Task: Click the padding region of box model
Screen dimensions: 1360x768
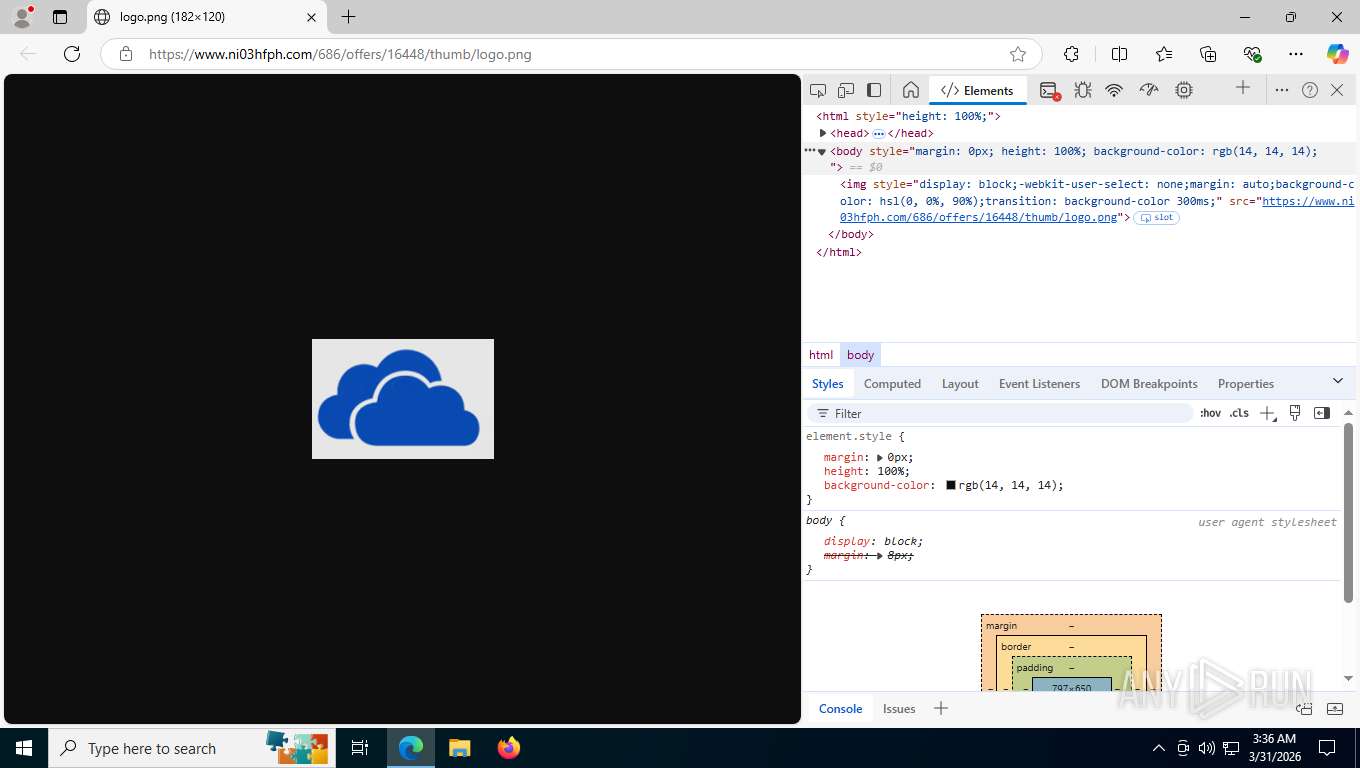Action: pos(1035,668)
